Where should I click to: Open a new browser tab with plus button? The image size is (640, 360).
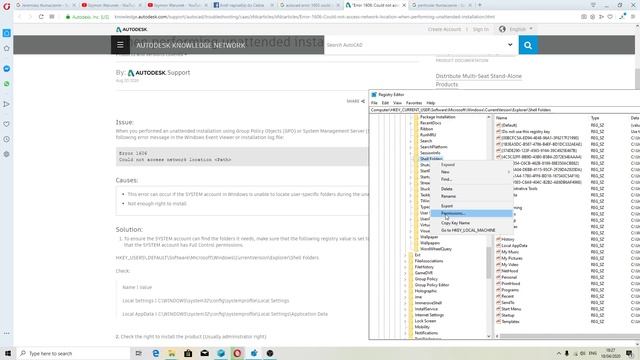coord(480,5)
